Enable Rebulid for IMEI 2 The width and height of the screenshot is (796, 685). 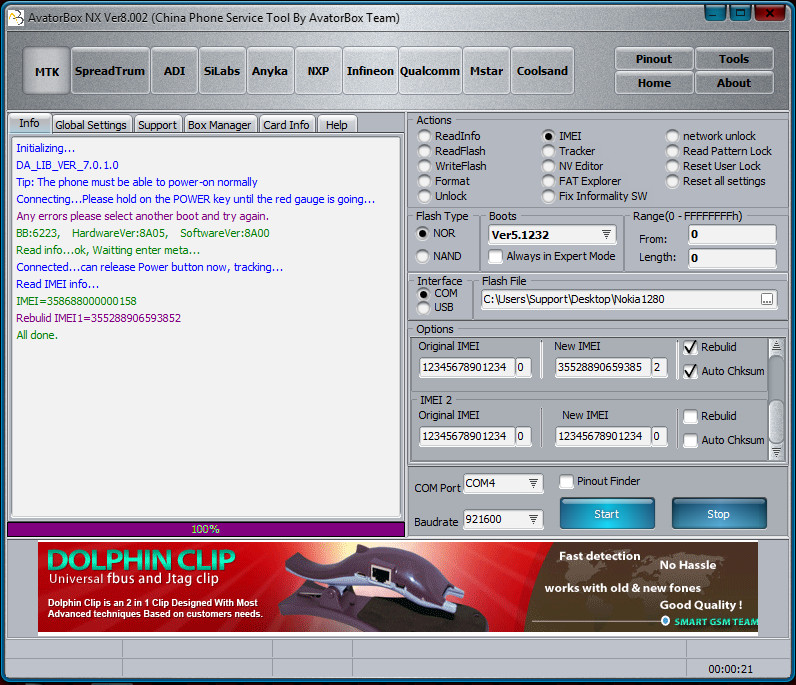pos(690,416)
